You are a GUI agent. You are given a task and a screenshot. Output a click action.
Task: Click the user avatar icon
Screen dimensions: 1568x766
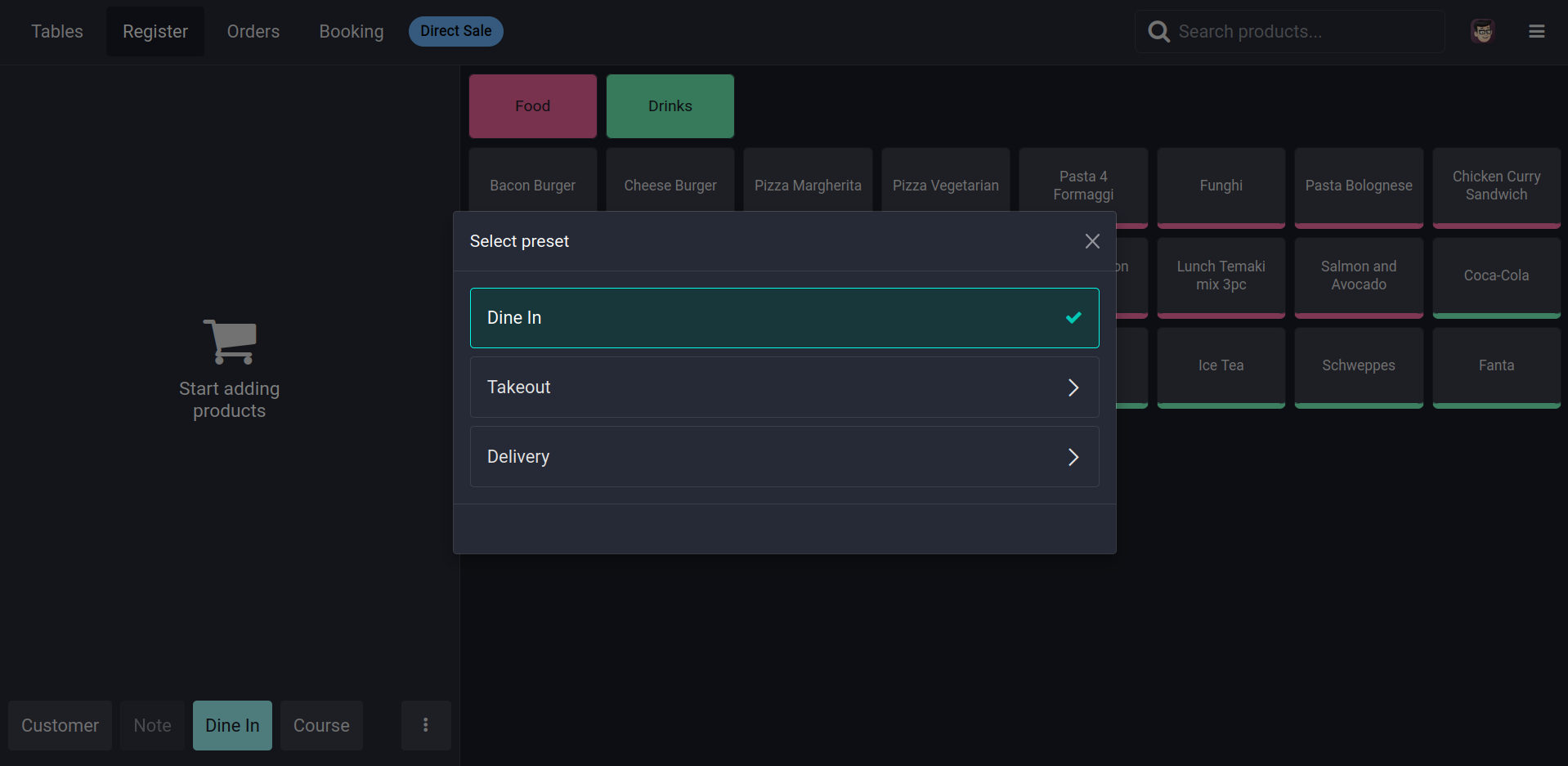1482,32
